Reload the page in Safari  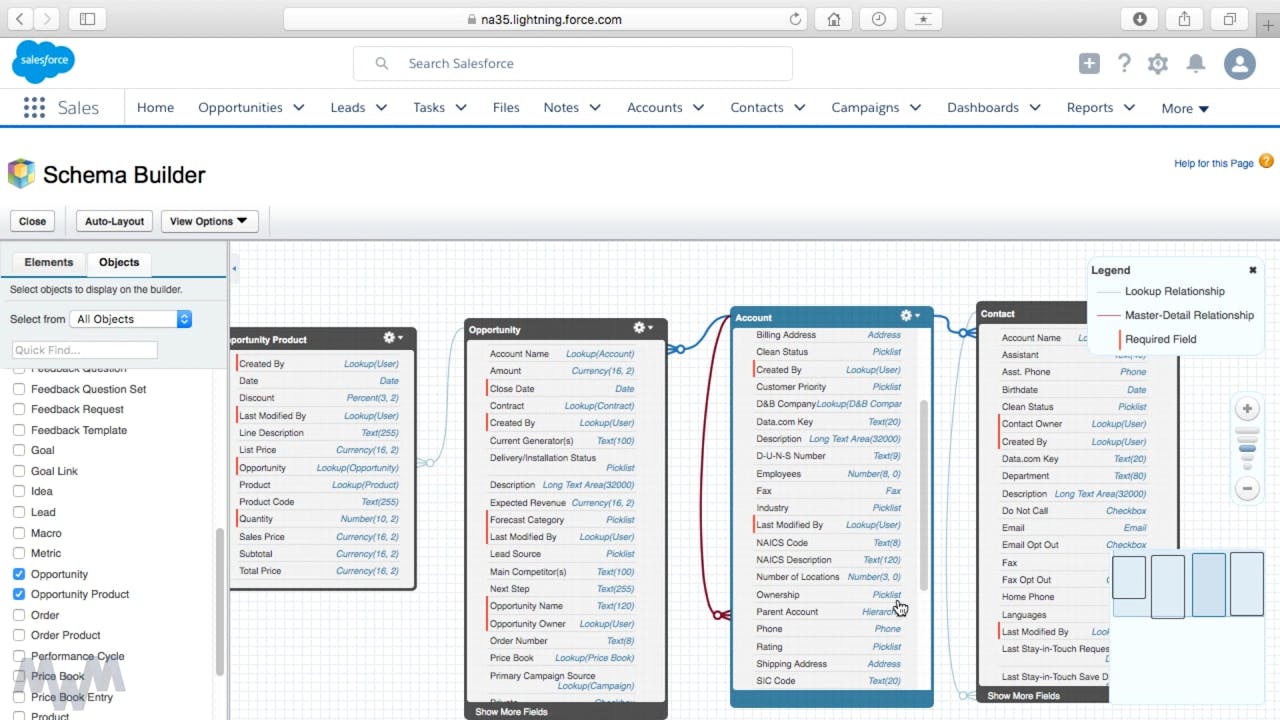click(795, 19)
